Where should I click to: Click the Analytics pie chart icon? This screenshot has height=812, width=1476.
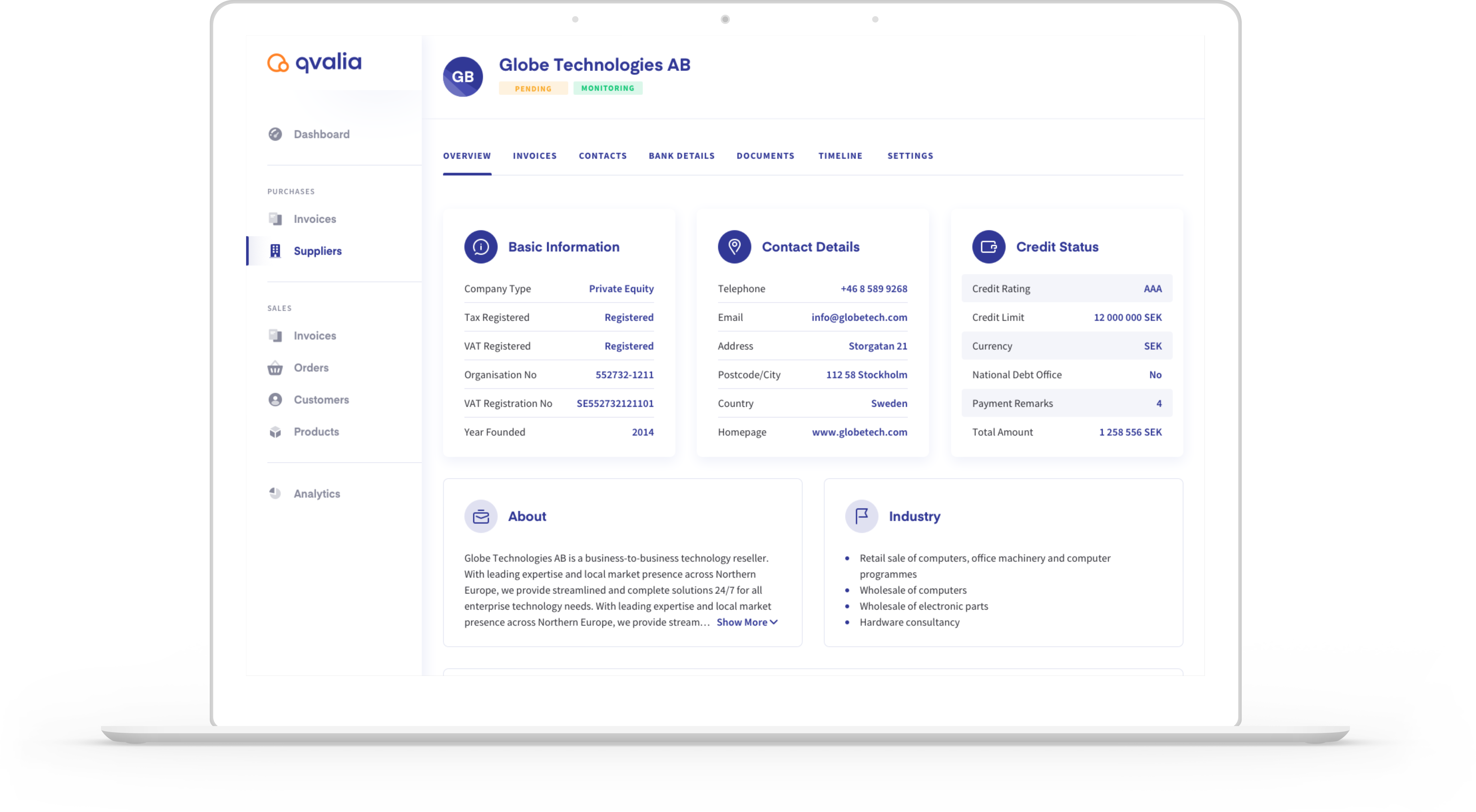[x=275, y=493]
